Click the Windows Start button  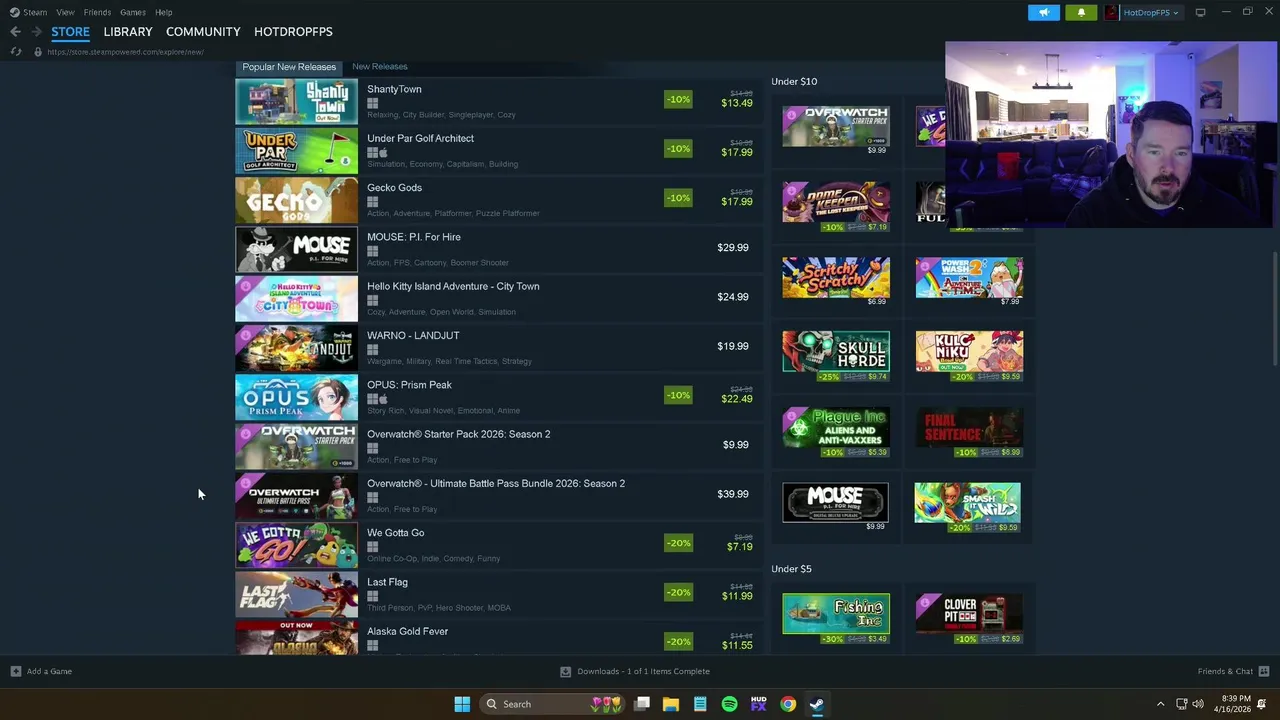[462, 704]
